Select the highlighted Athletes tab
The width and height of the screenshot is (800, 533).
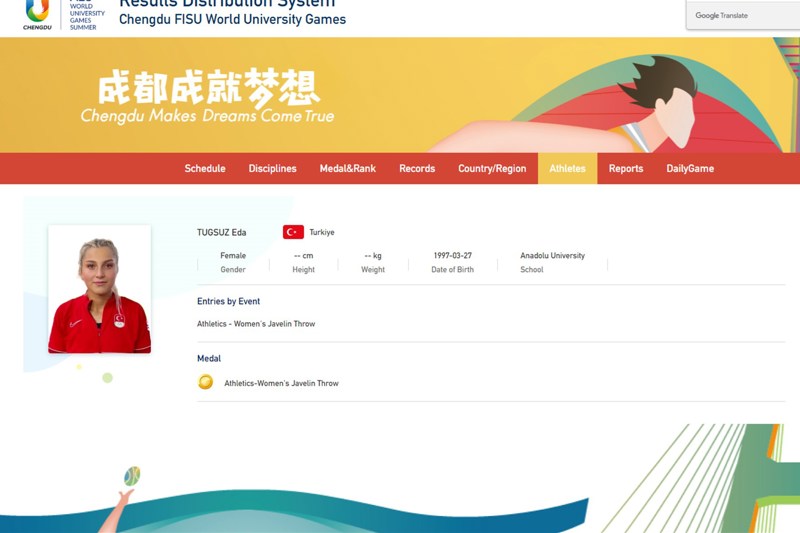tap(567, 169)
